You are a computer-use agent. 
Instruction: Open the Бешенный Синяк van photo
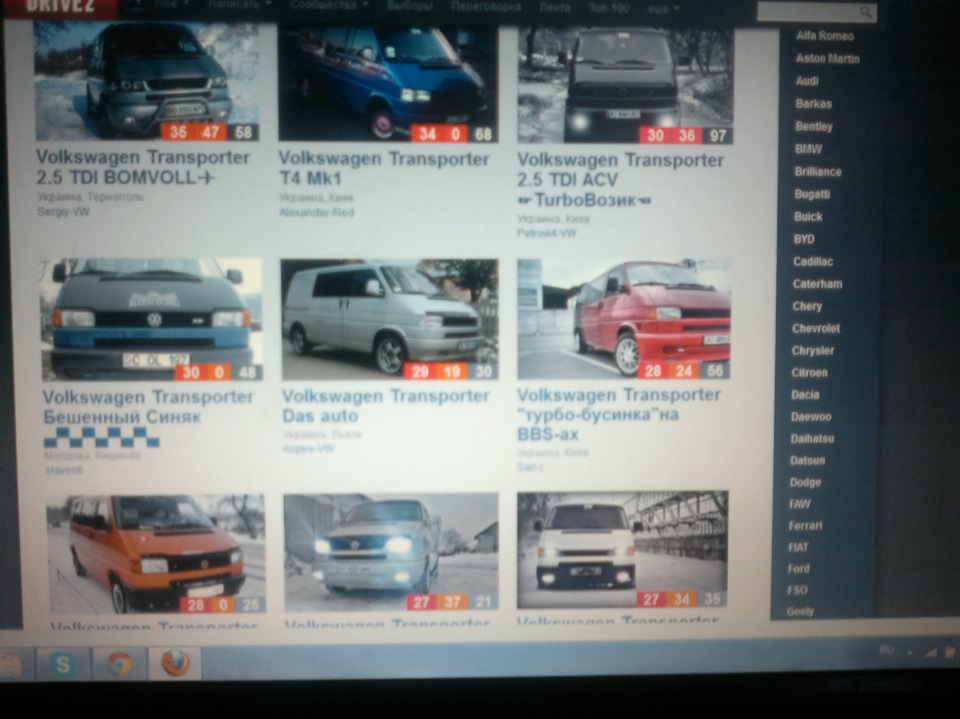(151, 319)
